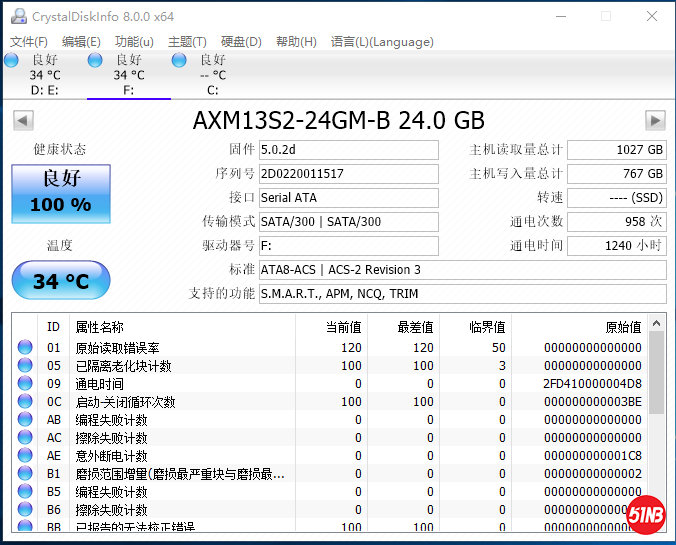Image resolution: width=676 pixels, height=545 pixels.
Task: Click status orb for attribute AE unexpected power loss
Action: pos(25,456)
